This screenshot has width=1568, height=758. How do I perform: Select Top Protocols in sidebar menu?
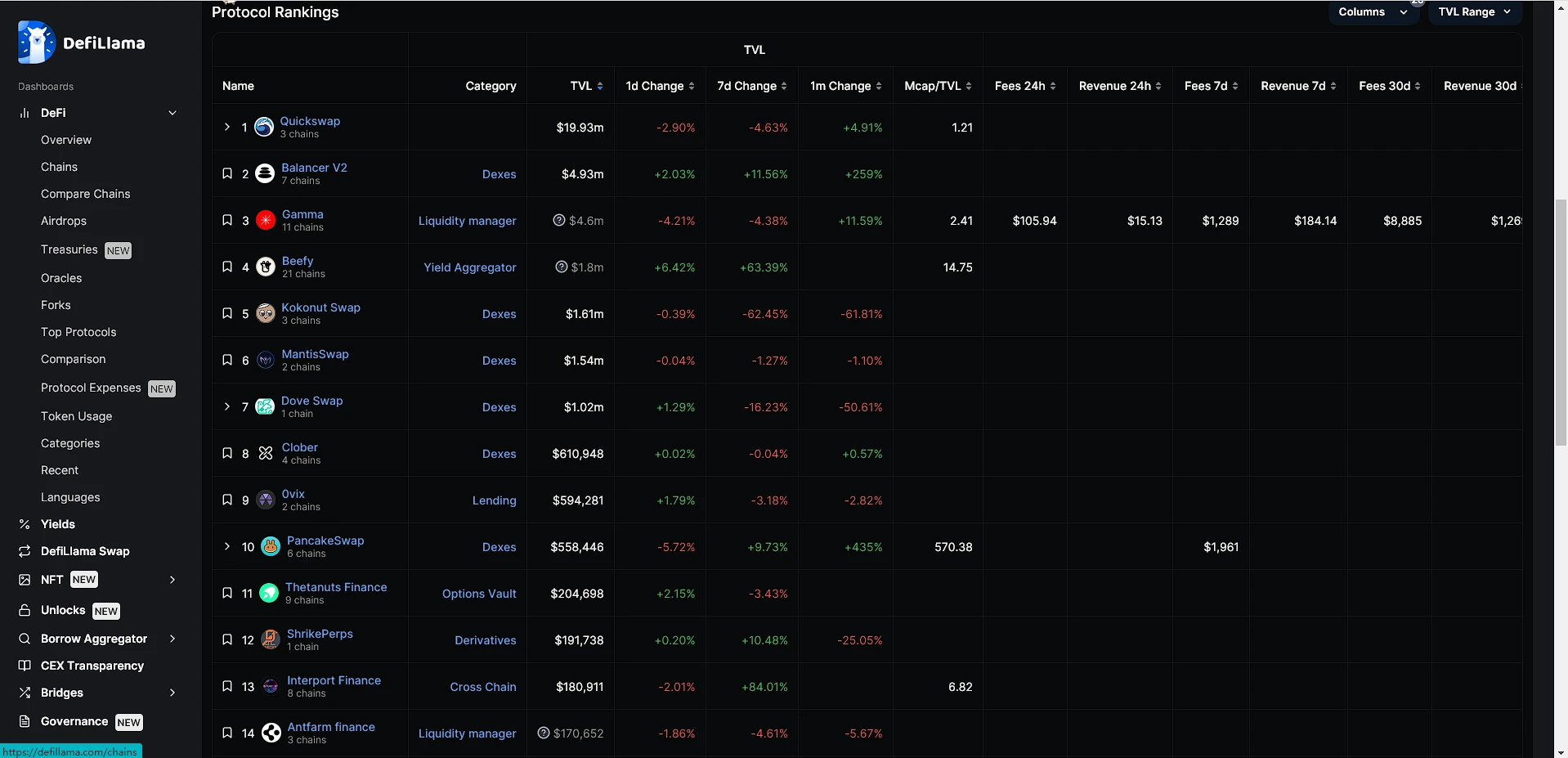click(78, 332)
